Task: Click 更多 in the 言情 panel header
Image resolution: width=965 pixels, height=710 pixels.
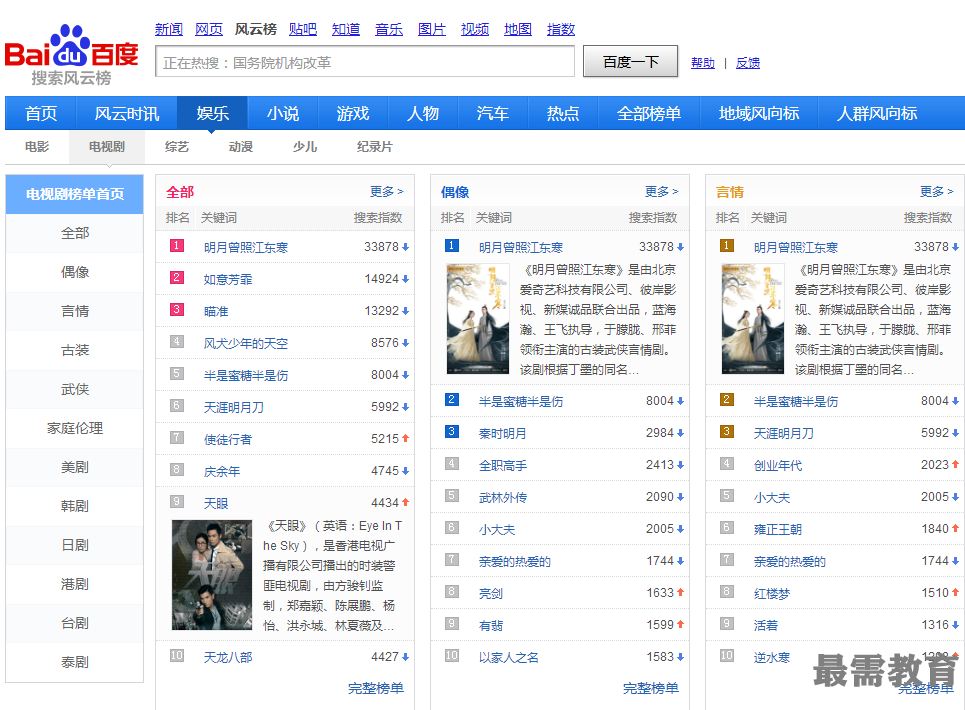Action: pyautogui.click(x=937, y=191)
